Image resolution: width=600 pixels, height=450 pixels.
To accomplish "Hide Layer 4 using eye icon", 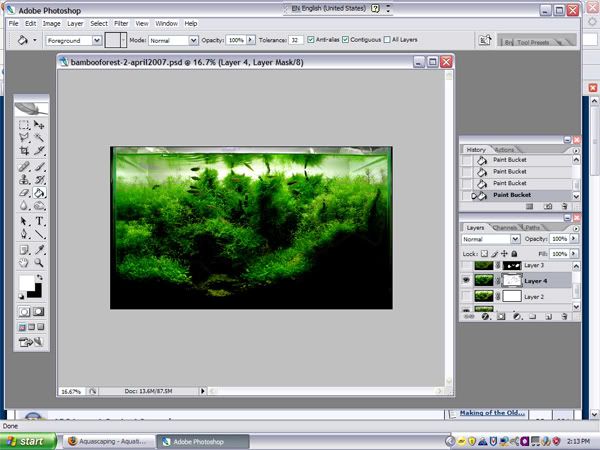I will (x=466, y=280).
